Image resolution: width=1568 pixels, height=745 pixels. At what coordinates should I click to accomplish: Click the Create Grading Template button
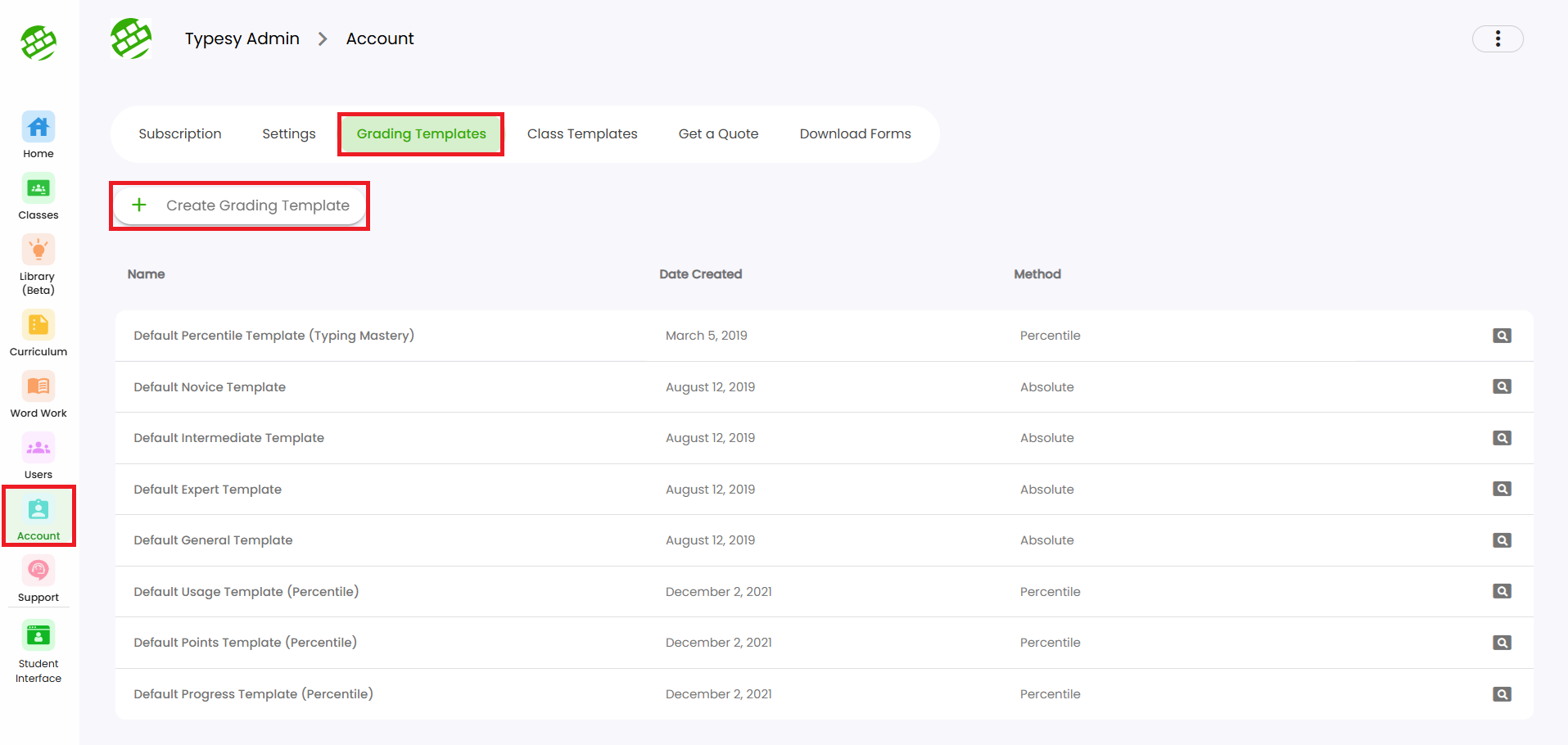240,205
